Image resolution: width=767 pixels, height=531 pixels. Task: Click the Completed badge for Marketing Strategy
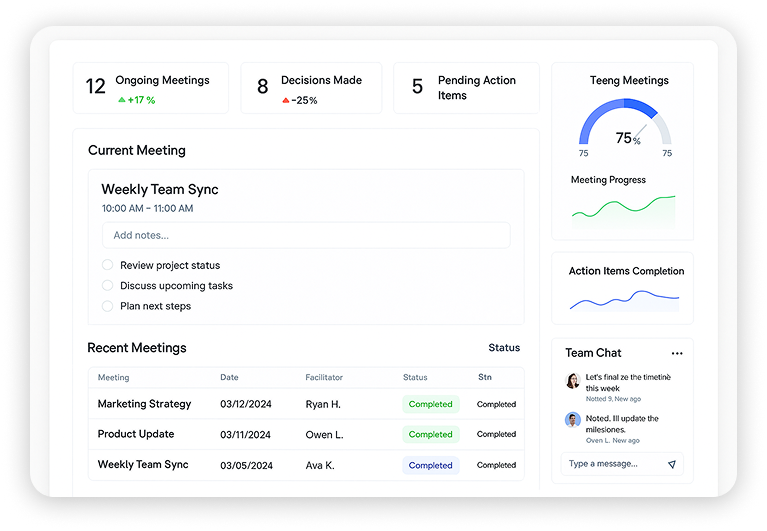(430, 404)
